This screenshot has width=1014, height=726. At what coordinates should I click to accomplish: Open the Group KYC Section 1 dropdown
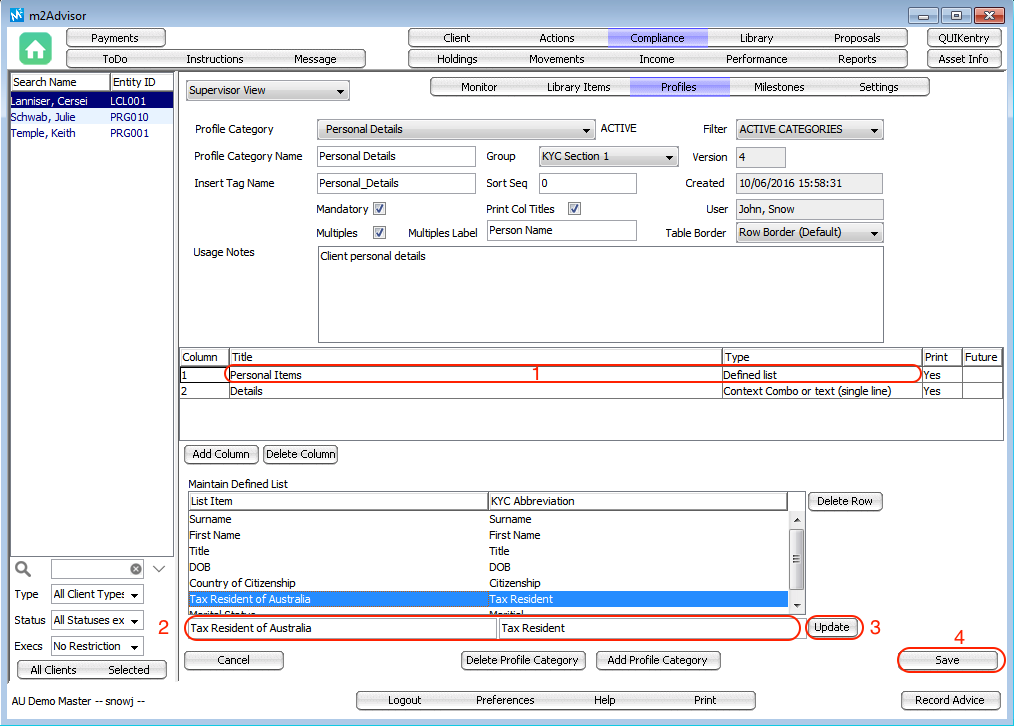[x=608, y=157]
